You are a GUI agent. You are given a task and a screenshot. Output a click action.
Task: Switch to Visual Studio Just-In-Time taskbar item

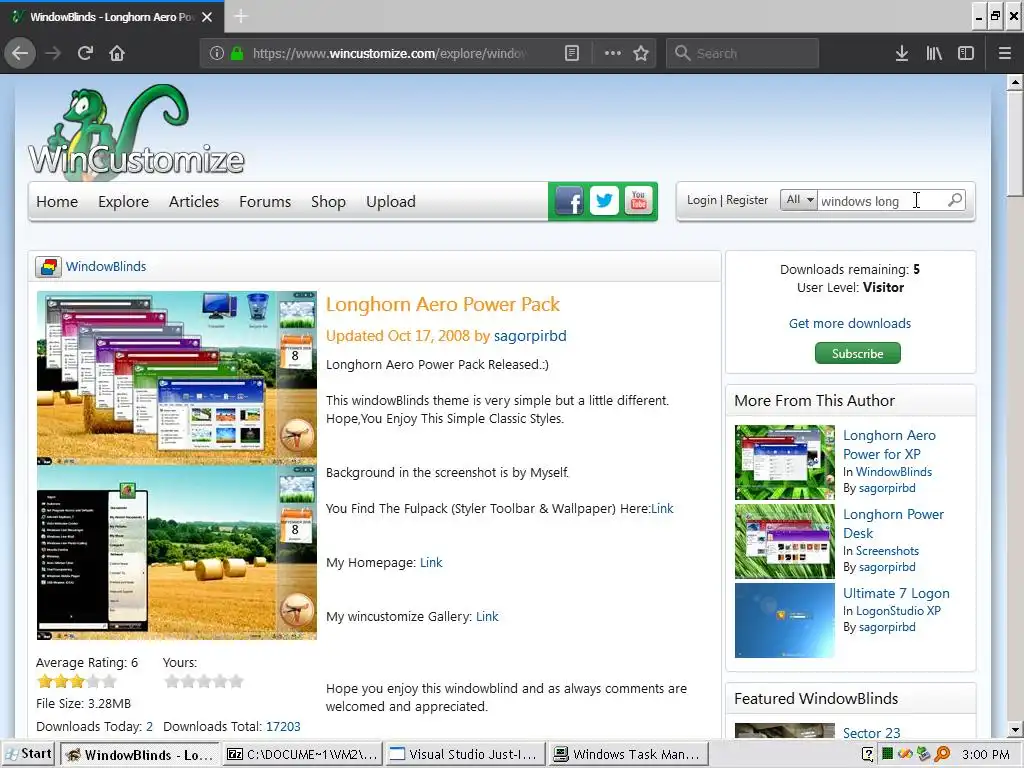click(465, 754)
